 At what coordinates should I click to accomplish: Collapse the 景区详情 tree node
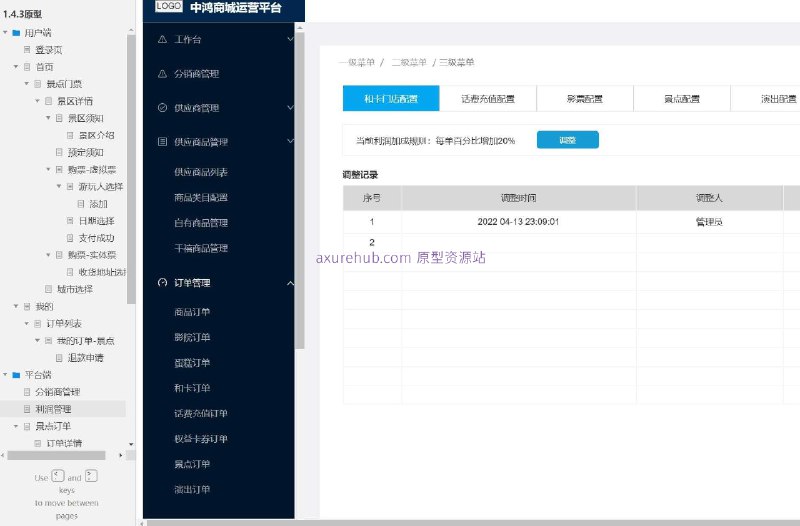coord(37,101)
